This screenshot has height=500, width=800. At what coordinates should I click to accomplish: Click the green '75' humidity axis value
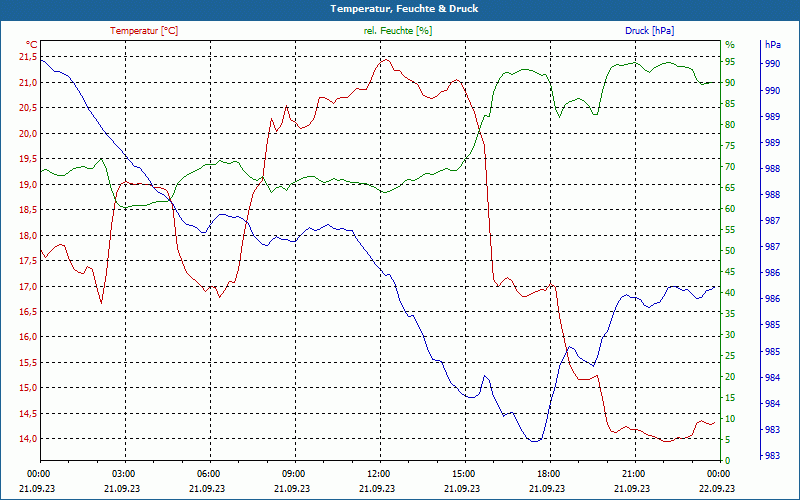coord(730,145)
